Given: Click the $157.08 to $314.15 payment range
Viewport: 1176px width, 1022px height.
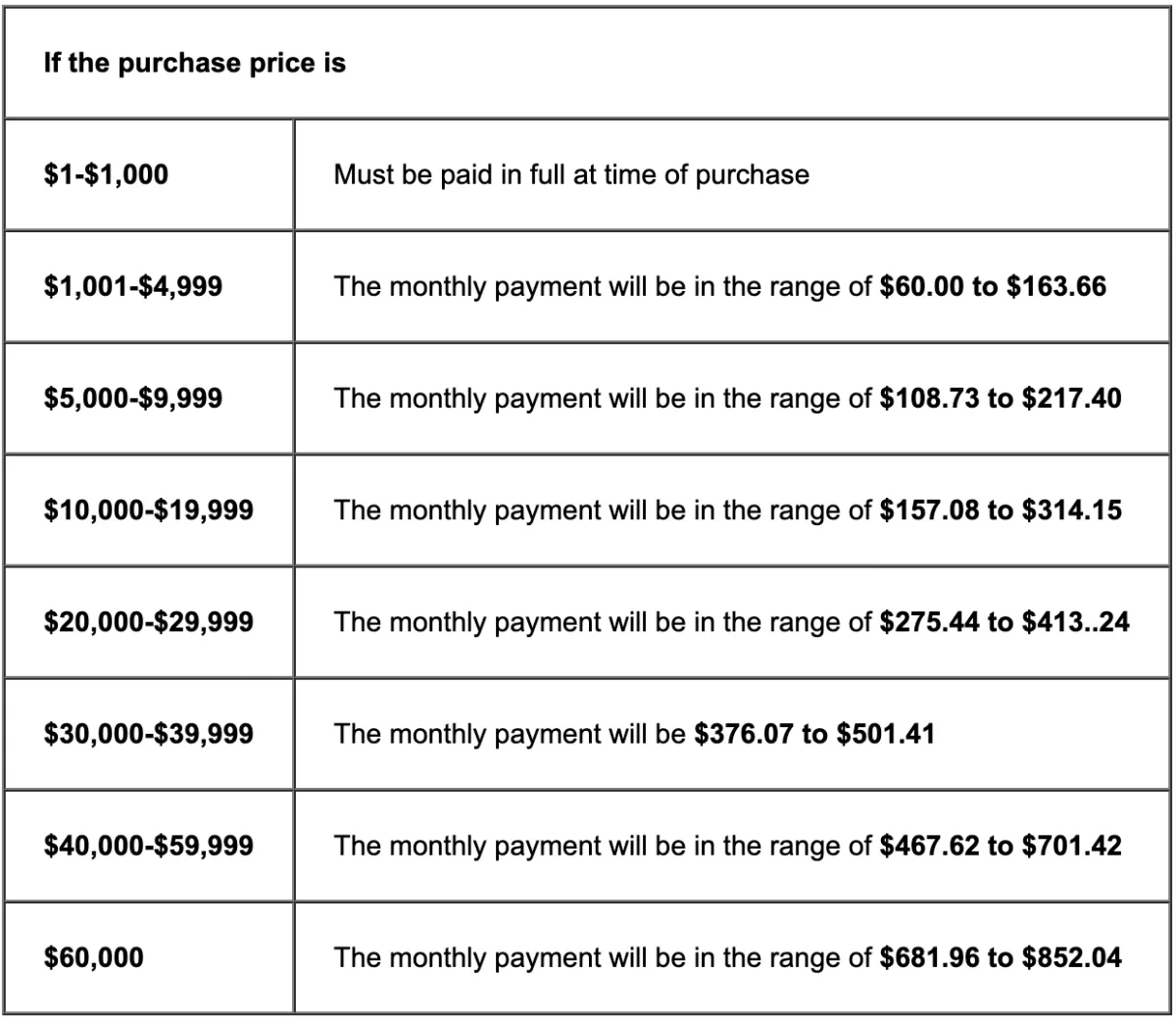Looking at the screenshot, I should (x=1002, y=511).
